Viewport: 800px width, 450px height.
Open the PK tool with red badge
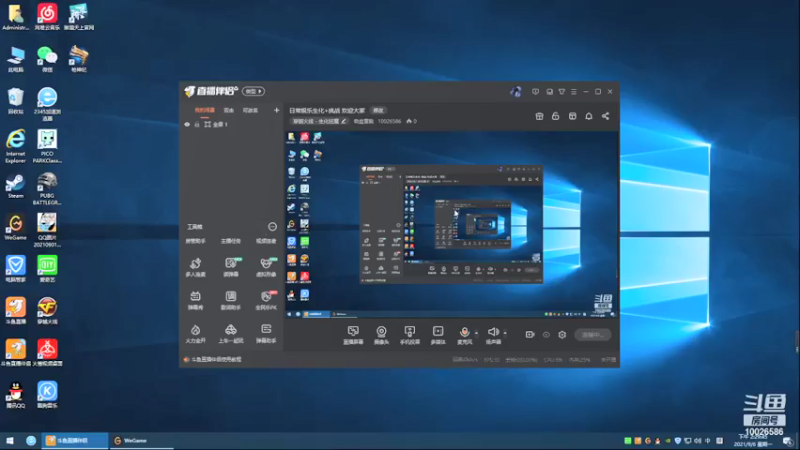266,301
